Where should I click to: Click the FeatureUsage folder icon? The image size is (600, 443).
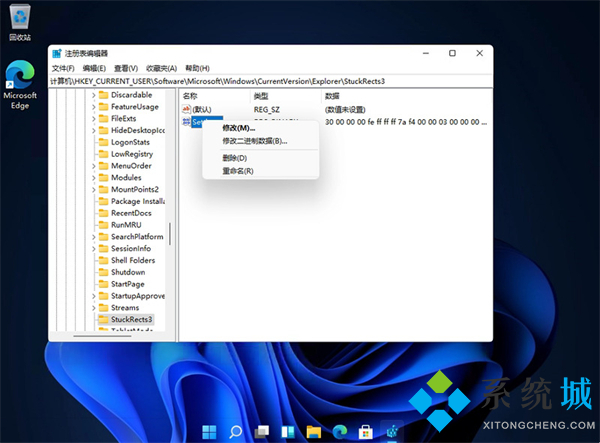pyautogui.click(x=103, y=107)
